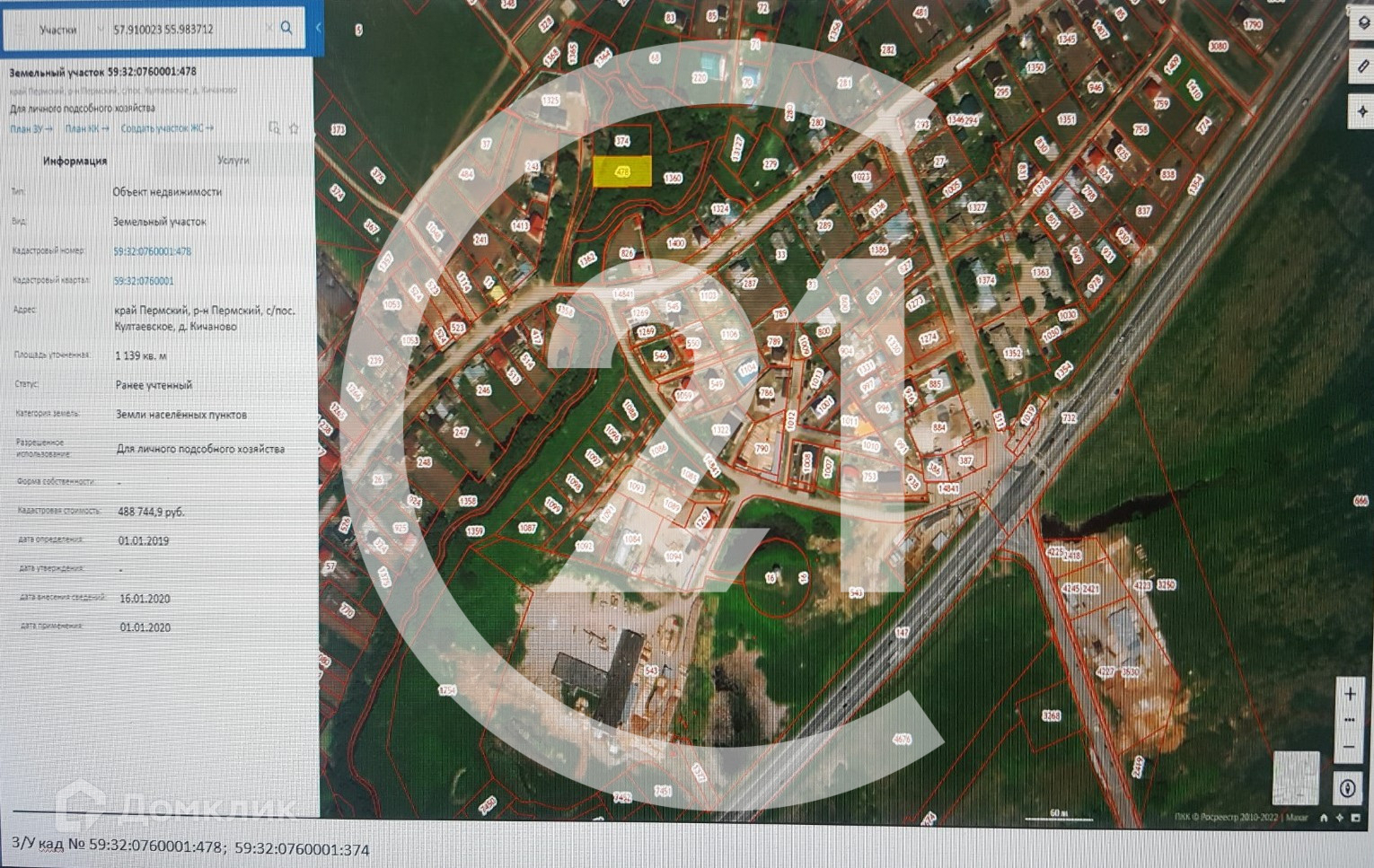The height and width of the screenshot is (868, 1374).
Task: Switch to the Услуги tab
Action: point(233,161)
